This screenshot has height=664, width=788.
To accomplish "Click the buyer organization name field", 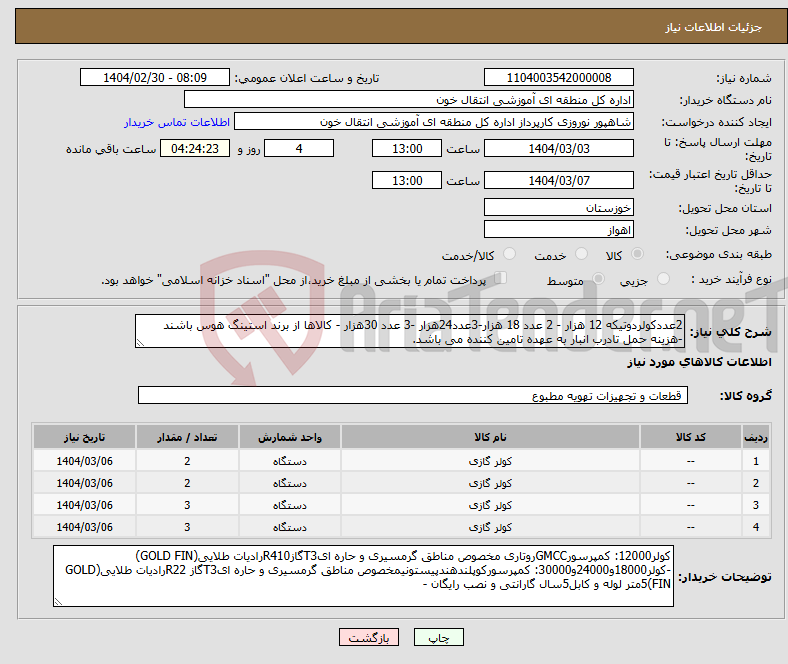I will pyautogui.click(x=409, y=100).
